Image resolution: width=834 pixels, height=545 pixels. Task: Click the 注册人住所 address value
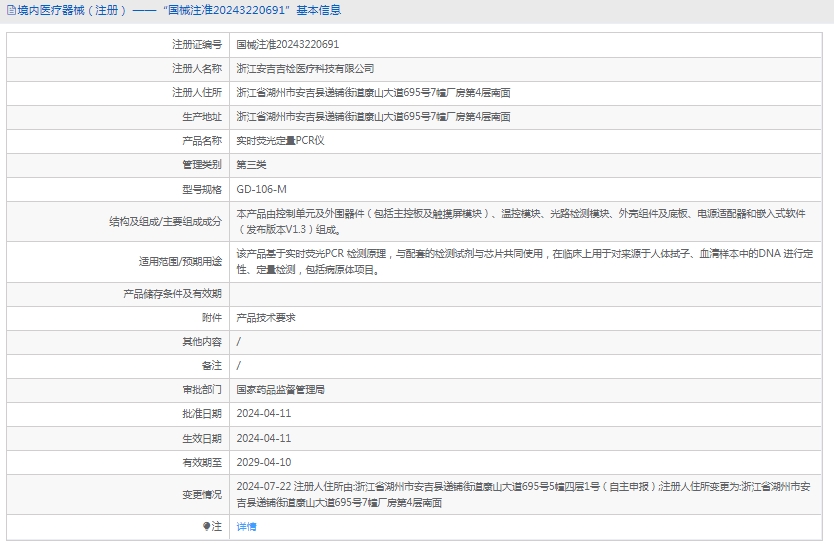click(373, 93)
